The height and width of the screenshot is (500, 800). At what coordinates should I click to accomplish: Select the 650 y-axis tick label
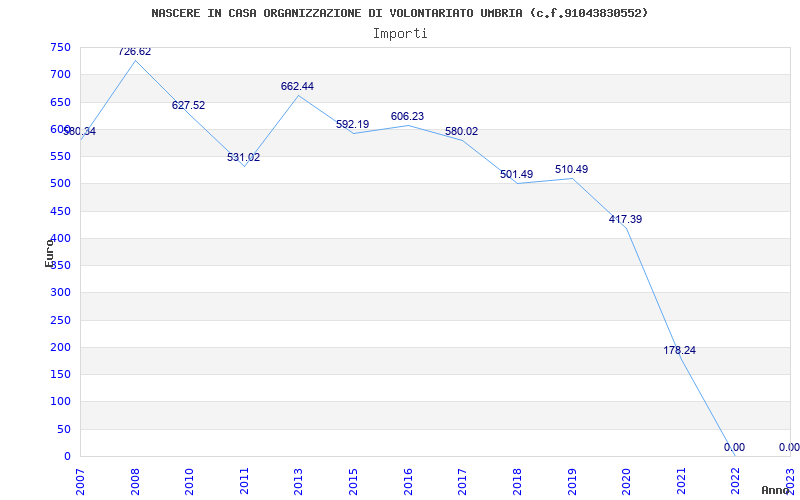pyautogui.click(x=60, y=102)
